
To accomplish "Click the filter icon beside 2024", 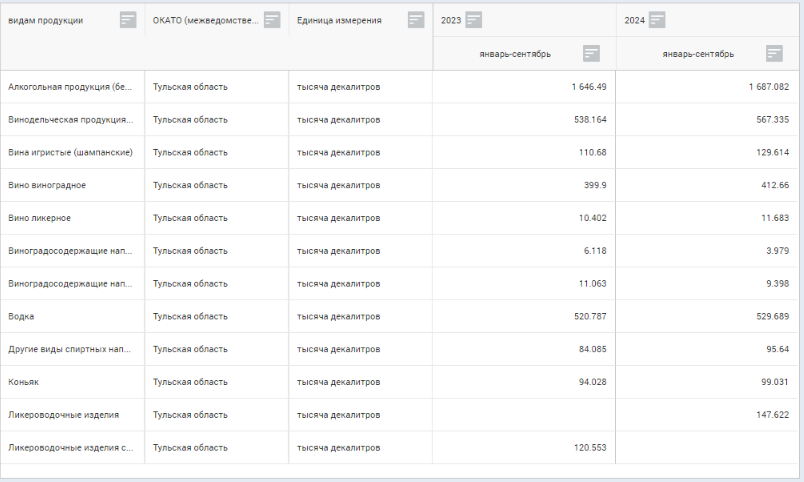I will pos(657,20).
